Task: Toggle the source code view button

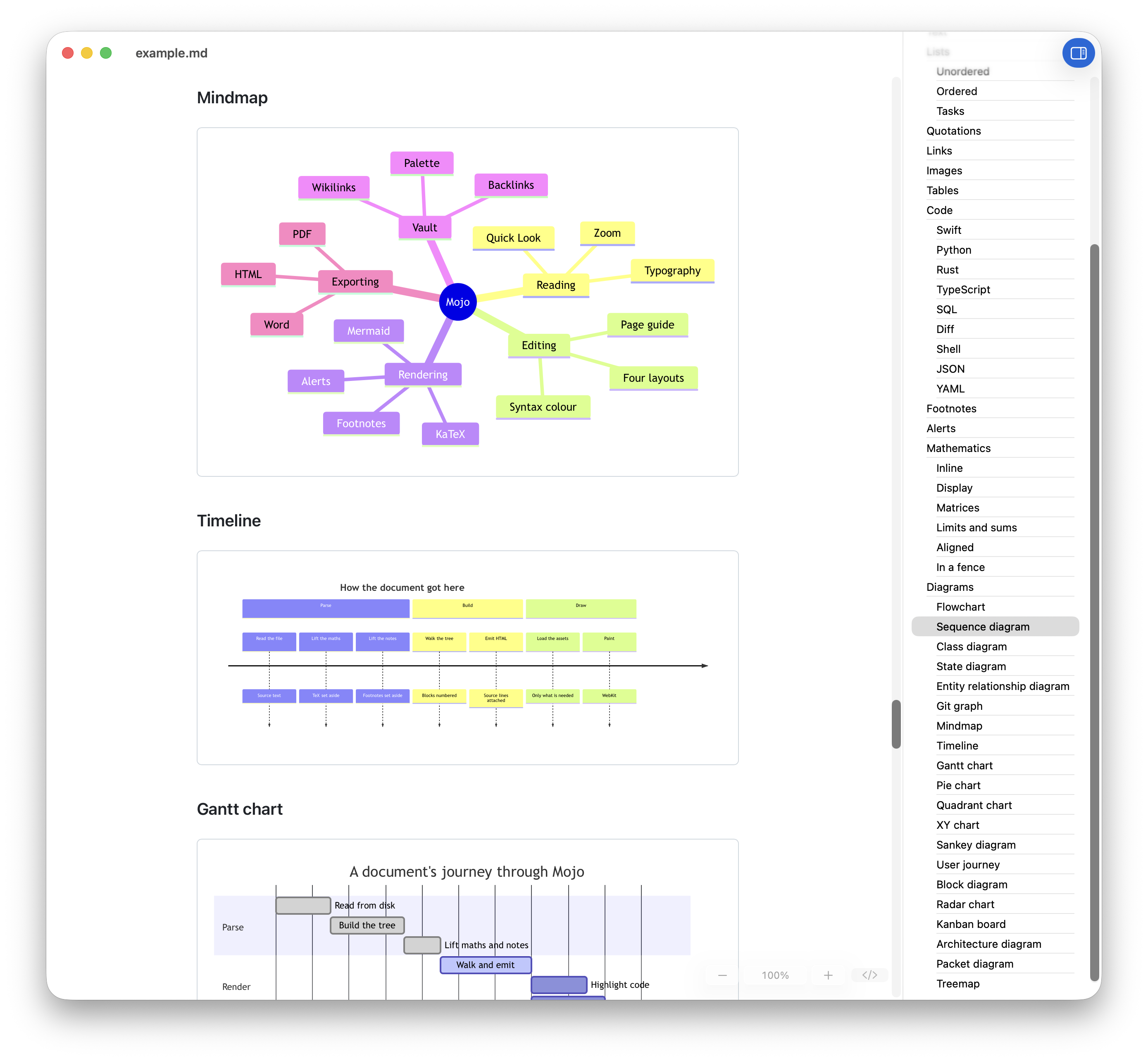Action: click(869, 975)
